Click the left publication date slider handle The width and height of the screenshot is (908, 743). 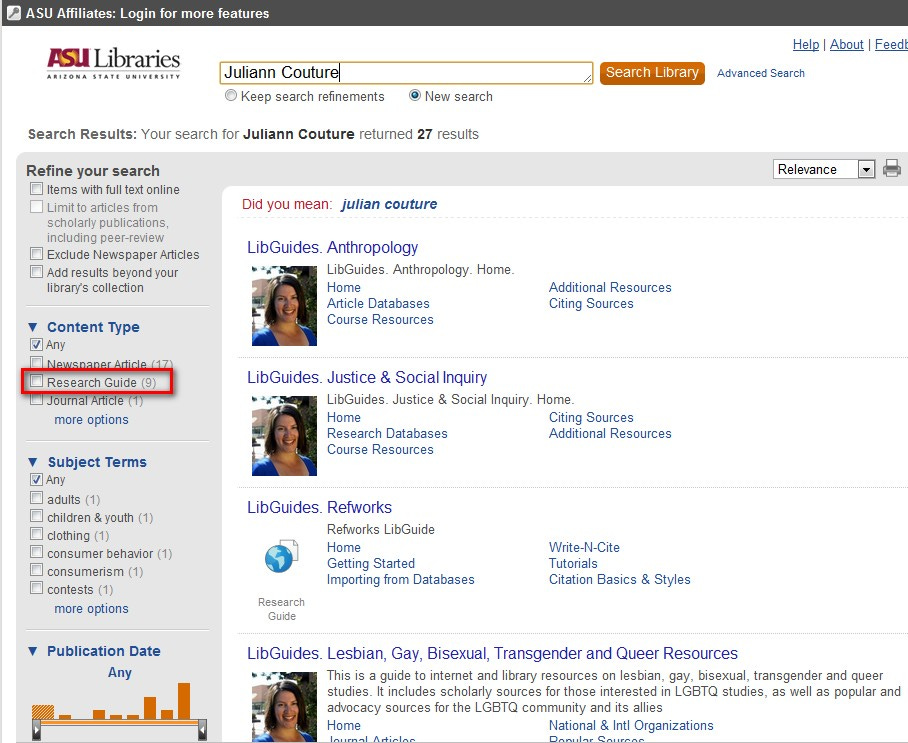(x=36, y=729)
